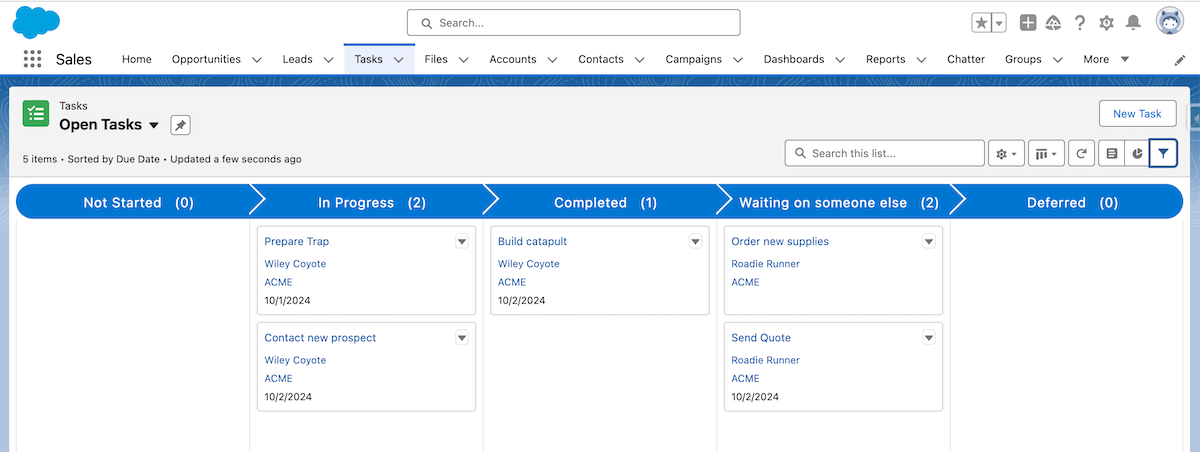Expand the Open Tasks list view dropdown
1200x452 pixels.
(x=154, y=125)
